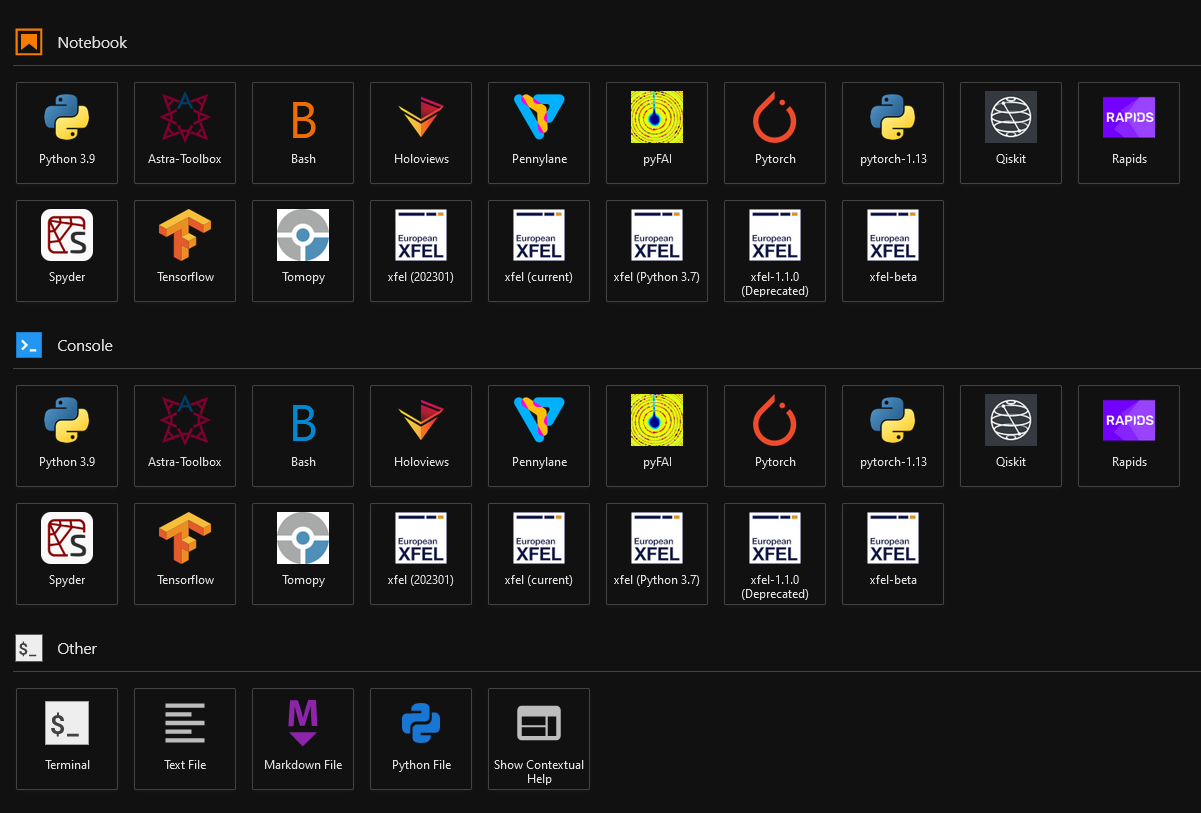
Task: Start Tensorflow console
Action: pos(185,553)
